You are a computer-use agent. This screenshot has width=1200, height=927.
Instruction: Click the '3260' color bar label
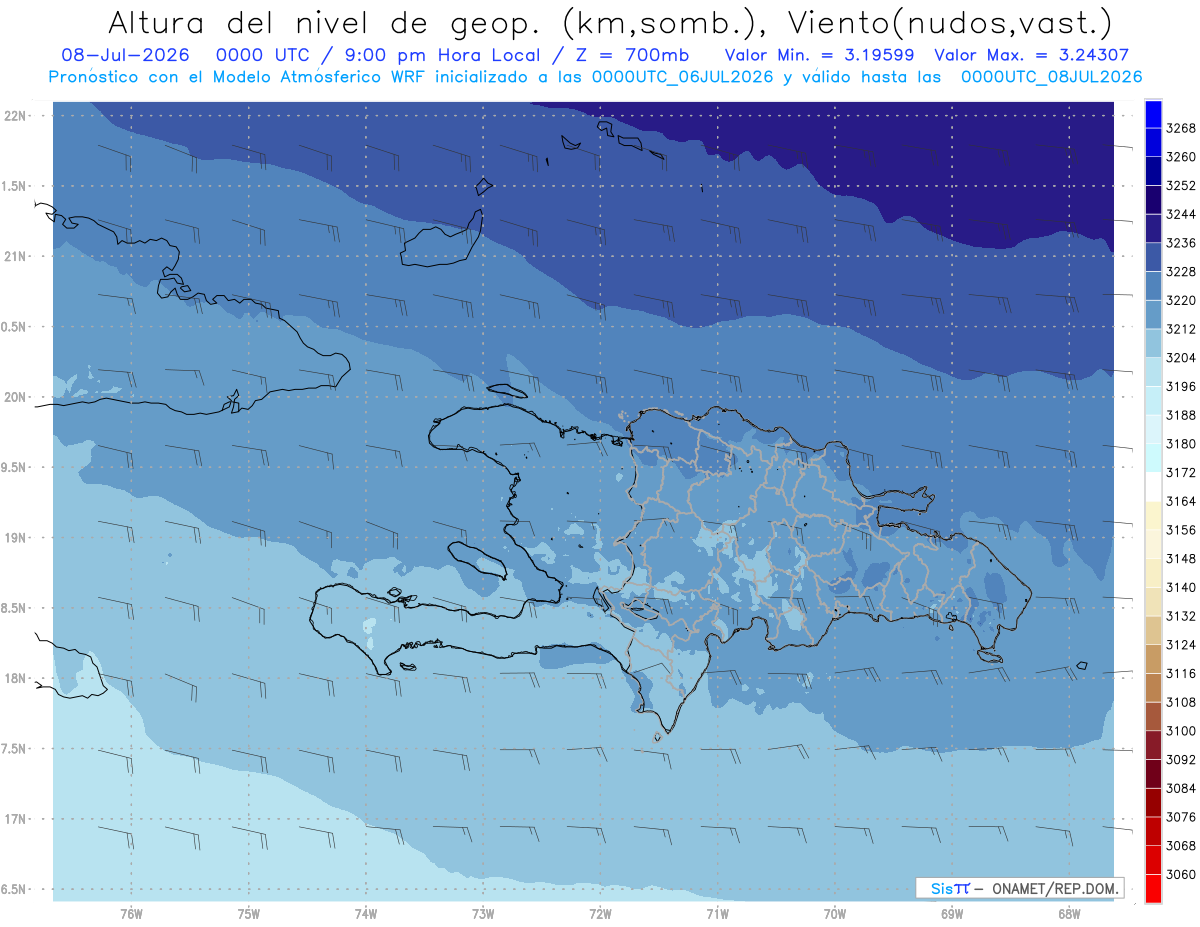click(x=1181, y=157)
